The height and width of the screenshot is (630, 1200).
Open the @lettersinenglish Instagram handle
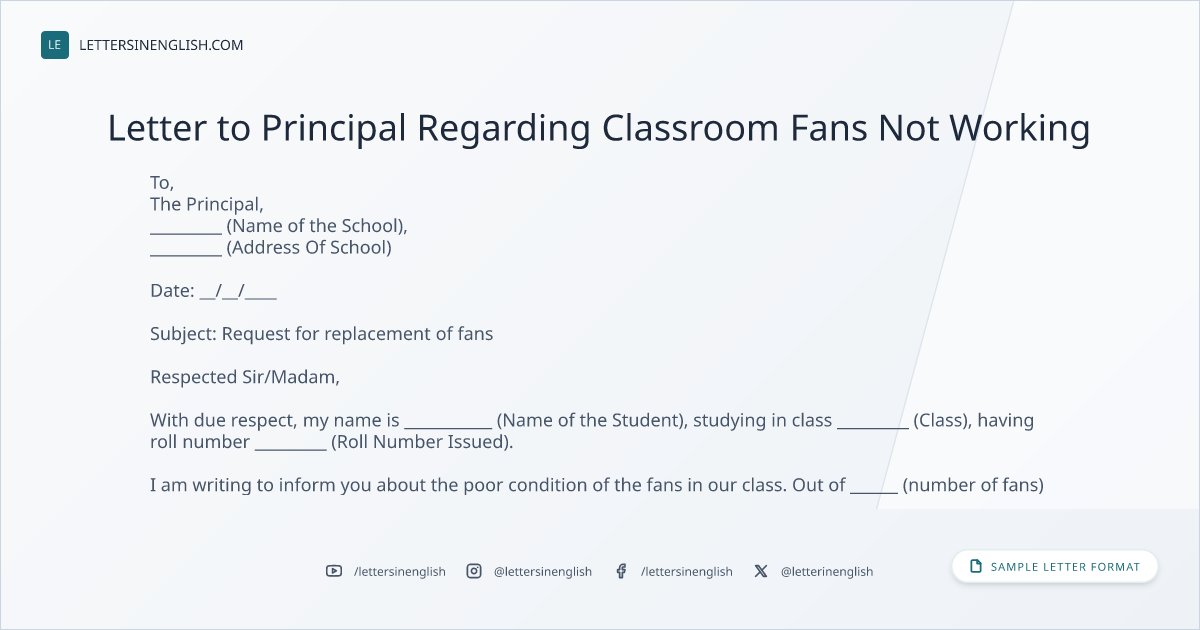[x=543, y=571]
